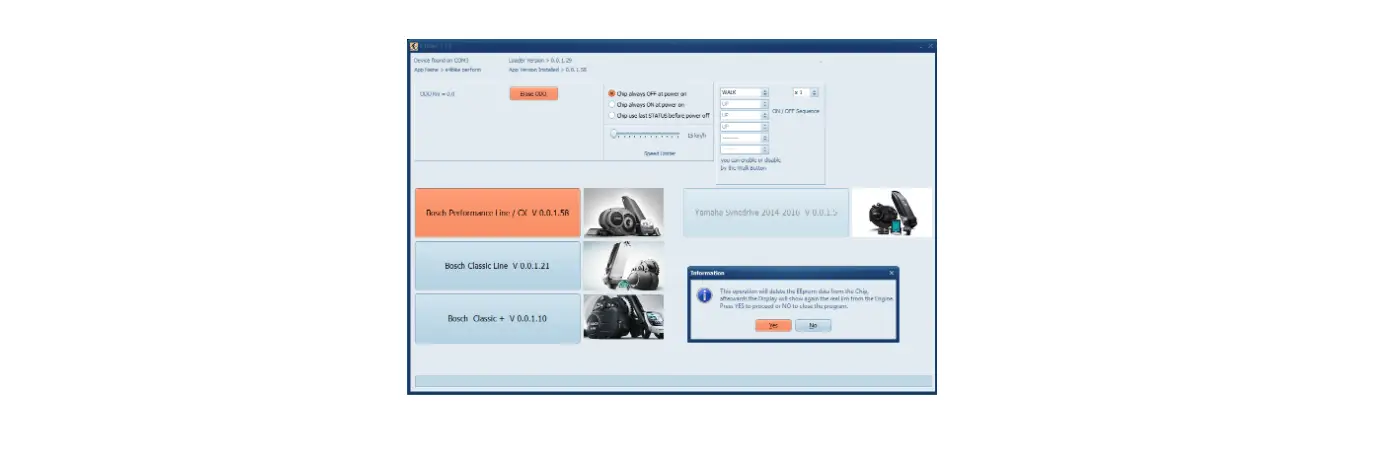The width and height of the screenshot is (1373, 454).
Task: Open the second UP sequence dropdown
Action: [x=744, y=115]
